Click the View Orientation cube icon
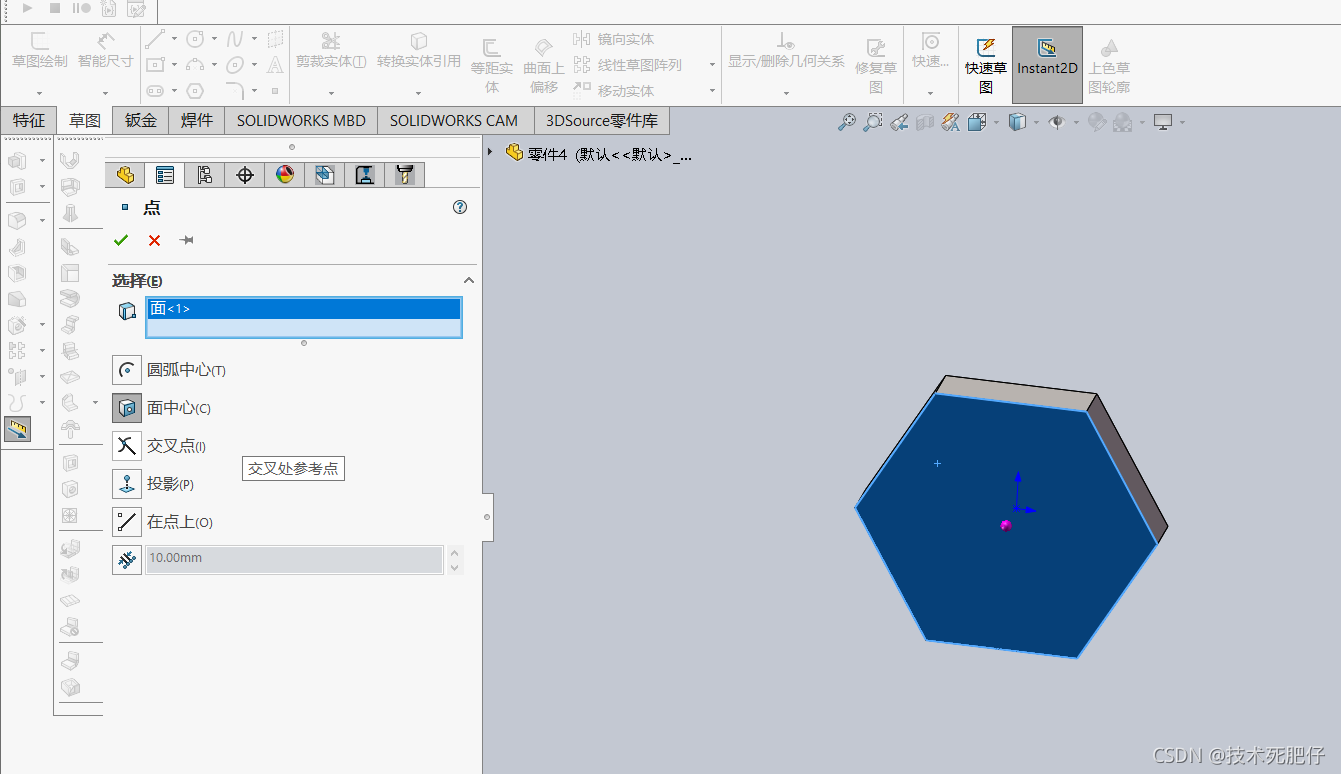The width and height of the screenshot is (1341, 774). point(976,122)
